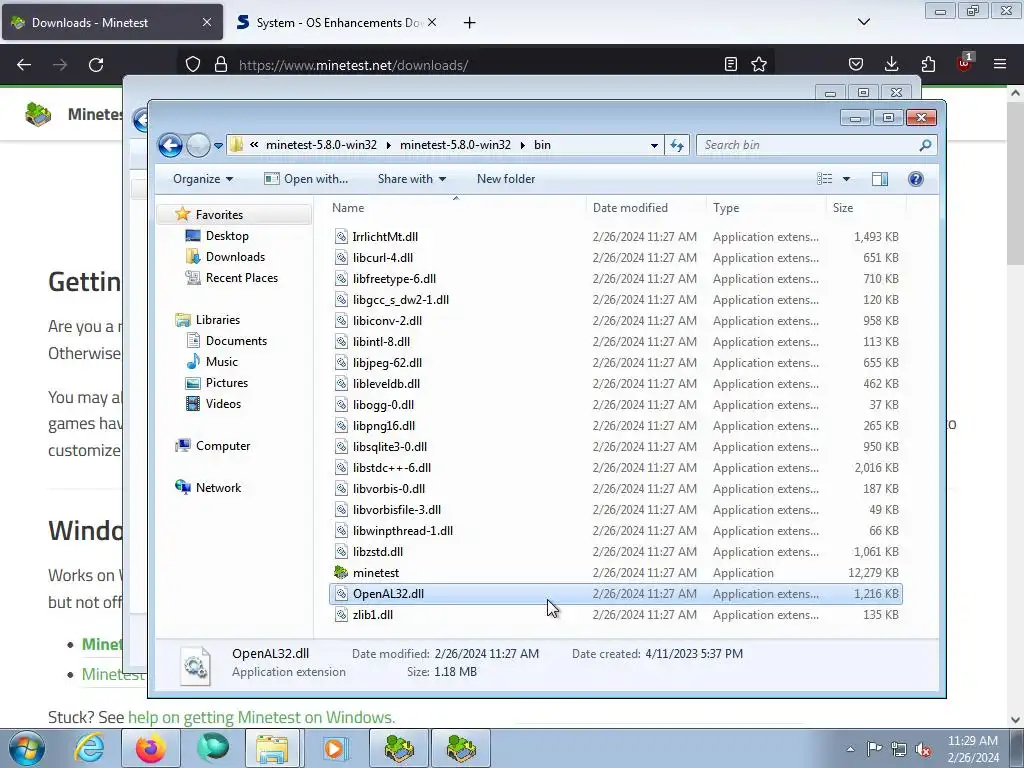Image resolution: width=1024 pixels, height=768 pixels.
Task: Open Videos library
Action: (223, 404)
